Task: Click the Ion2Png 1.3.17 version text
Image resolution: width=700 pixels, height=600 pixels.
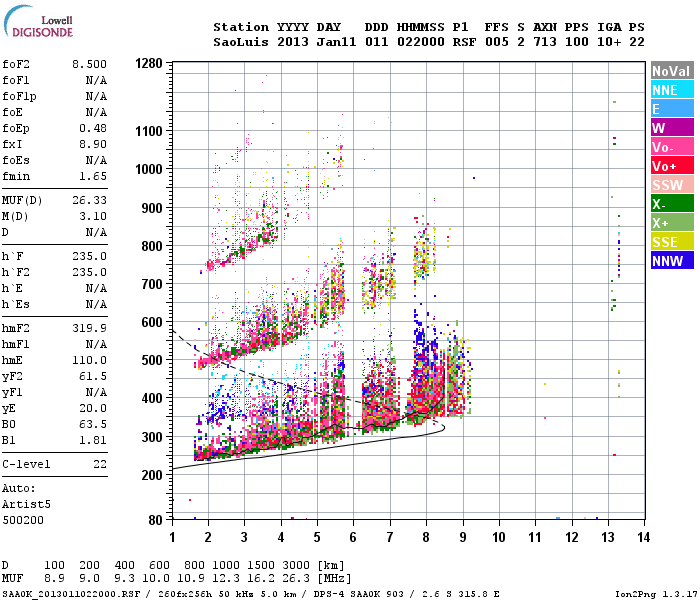Action: [654, 594]
